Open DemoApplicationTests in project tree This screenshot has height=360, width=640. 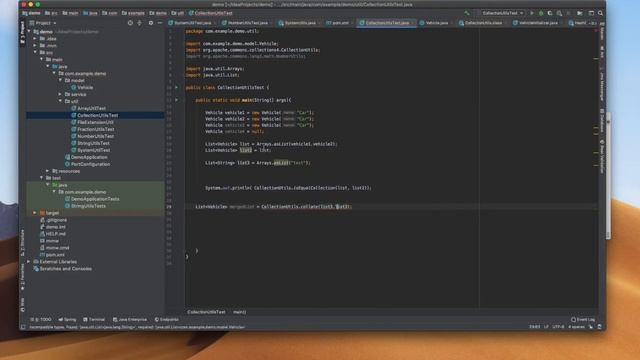click(95, 199)
